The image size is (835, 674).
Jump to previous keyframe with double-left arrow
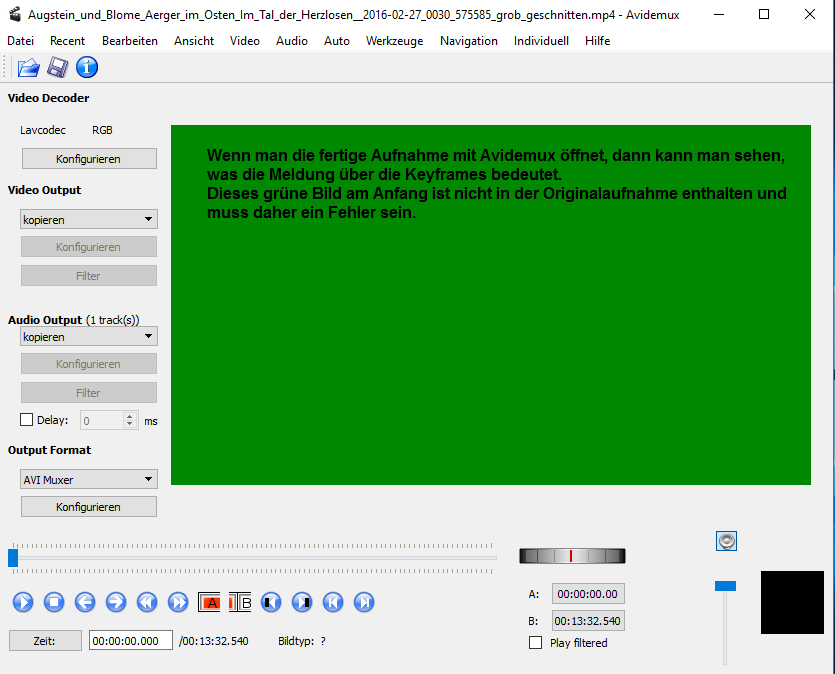pyautogui.click(x=147, y=602)
